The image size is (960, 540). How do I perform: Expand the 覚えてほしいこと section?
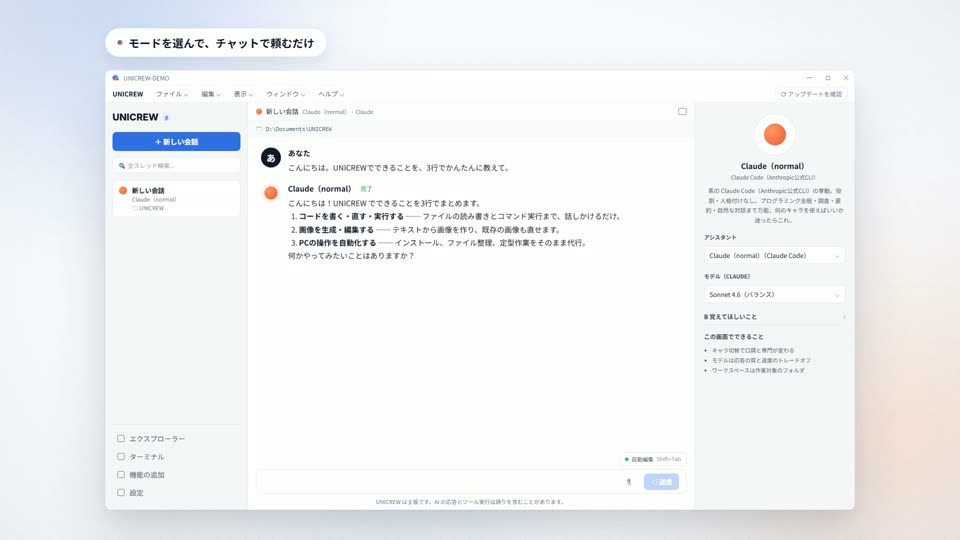(x=774, y=317)
